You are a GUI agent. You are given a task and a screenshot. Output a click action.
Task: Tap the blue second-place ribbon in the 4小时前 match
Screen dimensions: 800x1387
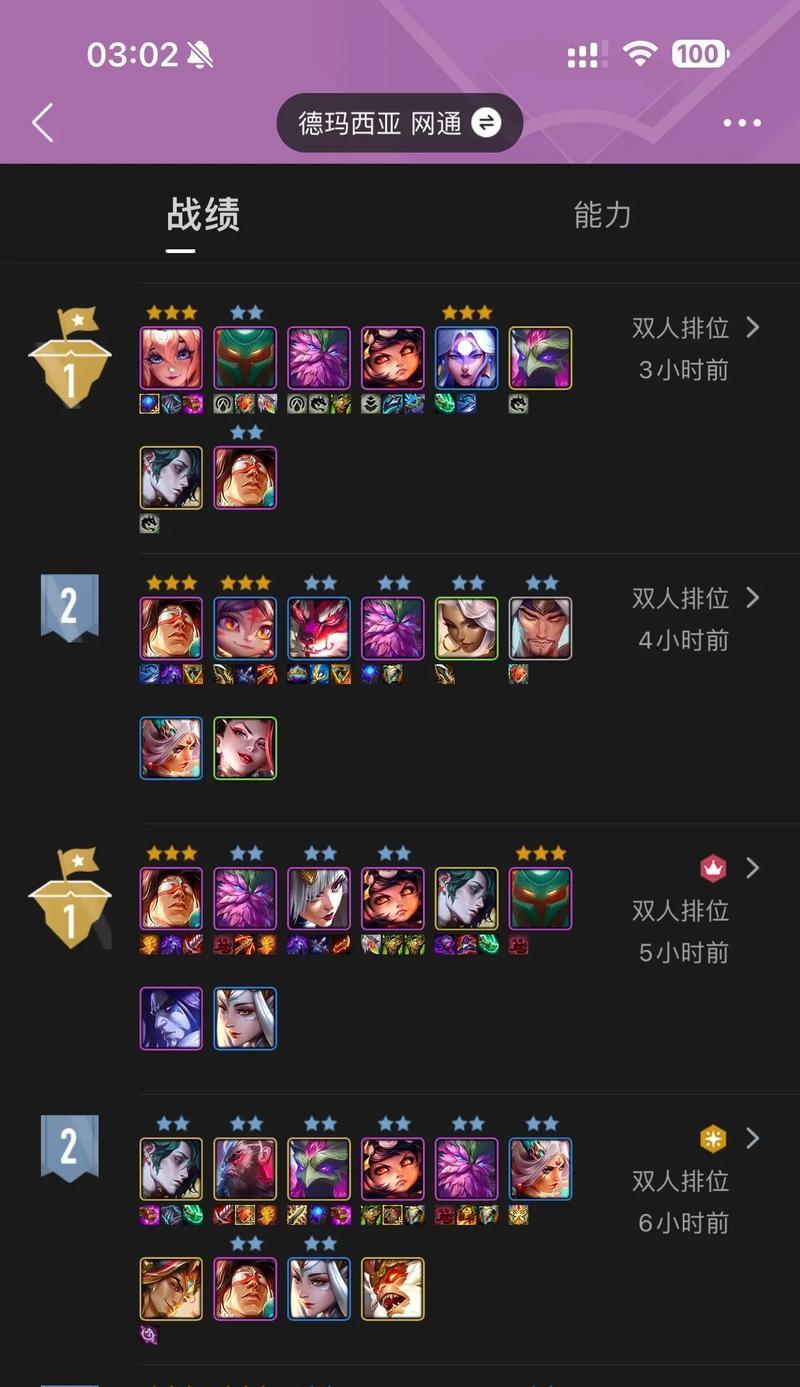click(69, 608)
